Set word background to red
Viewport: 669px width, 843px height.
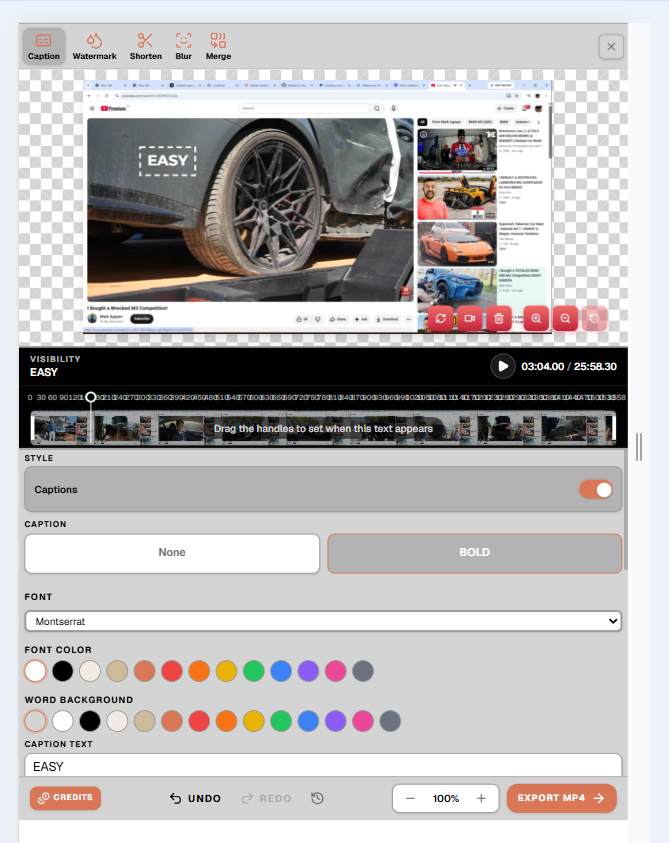pyautogui.click(x=199, y=721)
